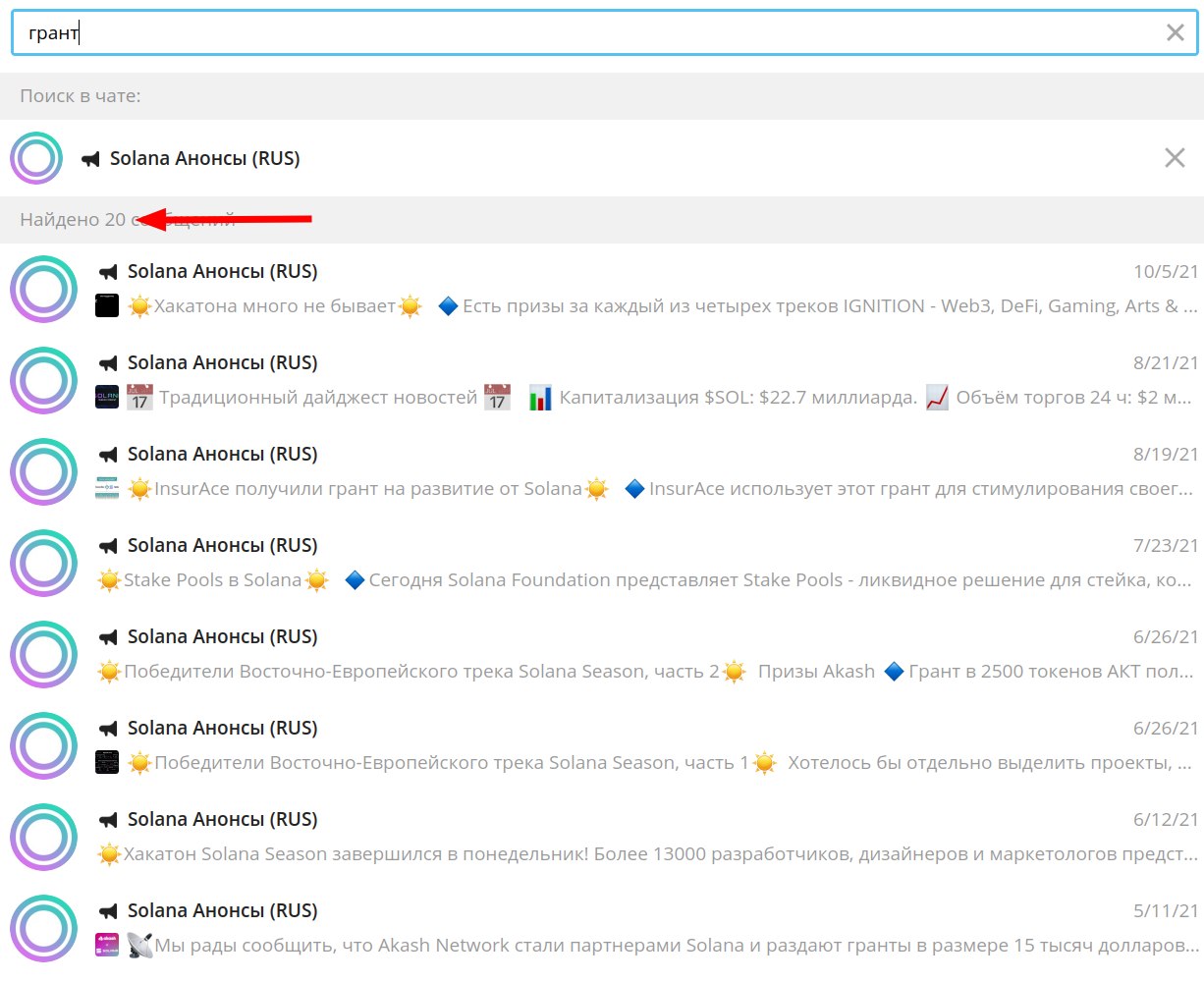Select the channel avatar of the 8/19/21 result
This screenshot has width=1204, height=982.
coord(43,471)
